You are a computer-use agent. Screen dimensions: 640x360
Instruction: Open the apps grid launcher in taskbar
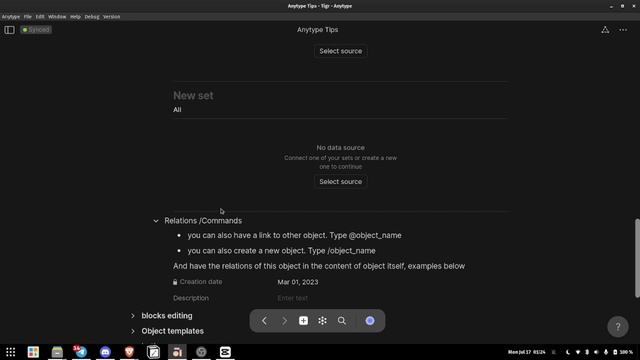[x=11, y=352]
